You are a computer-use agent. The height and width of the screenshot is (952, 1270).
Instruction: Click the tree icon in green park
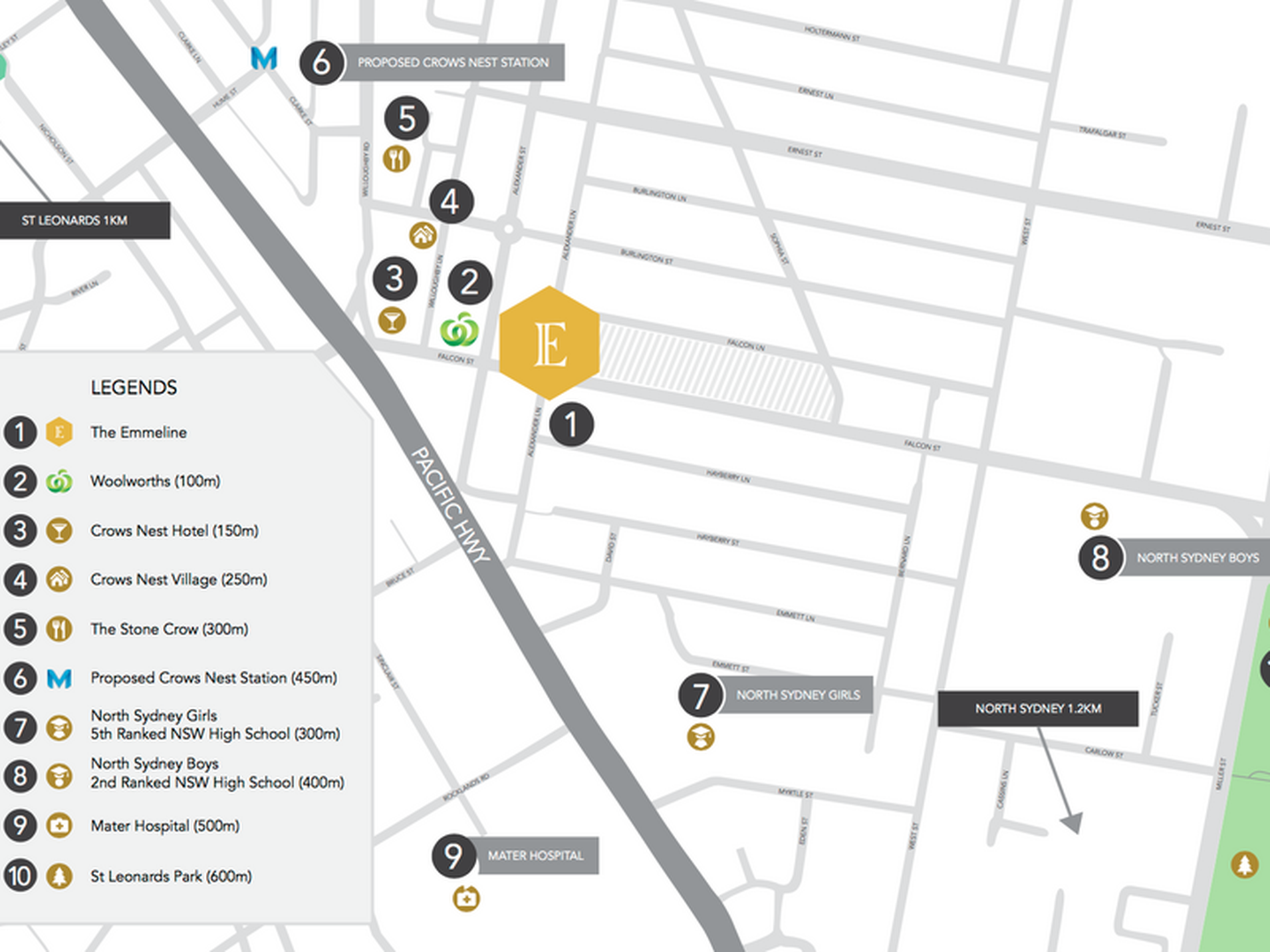coord(1244,865)
